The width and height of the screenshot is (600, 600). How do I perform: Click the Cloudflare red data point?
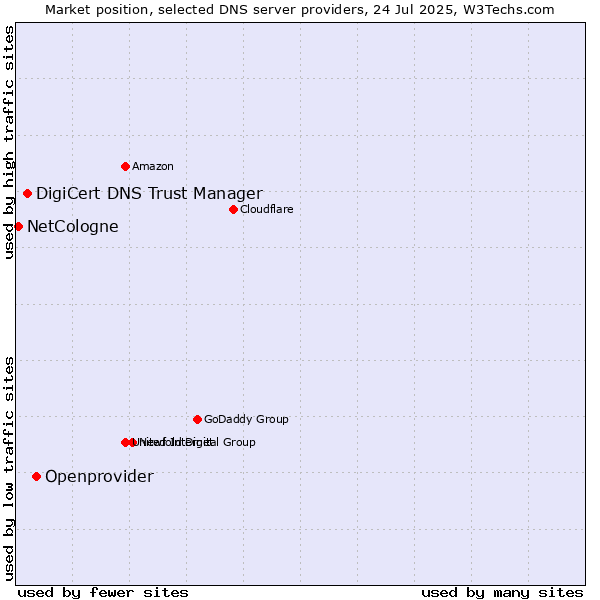(x=233, y=209)
